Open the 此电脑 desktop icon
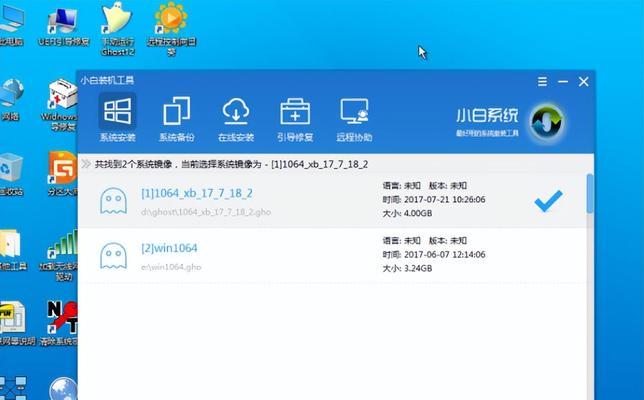The height and width of the screenshot is (400, 644). [11, 24]
